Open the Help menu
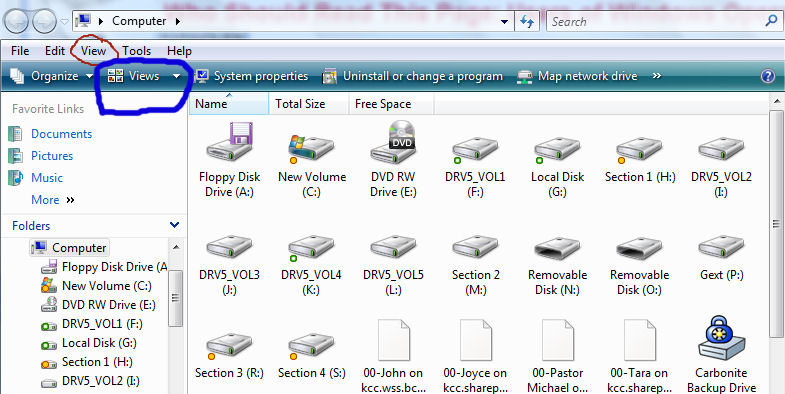This screenshot has width=785, height=394. click(179, 51)
